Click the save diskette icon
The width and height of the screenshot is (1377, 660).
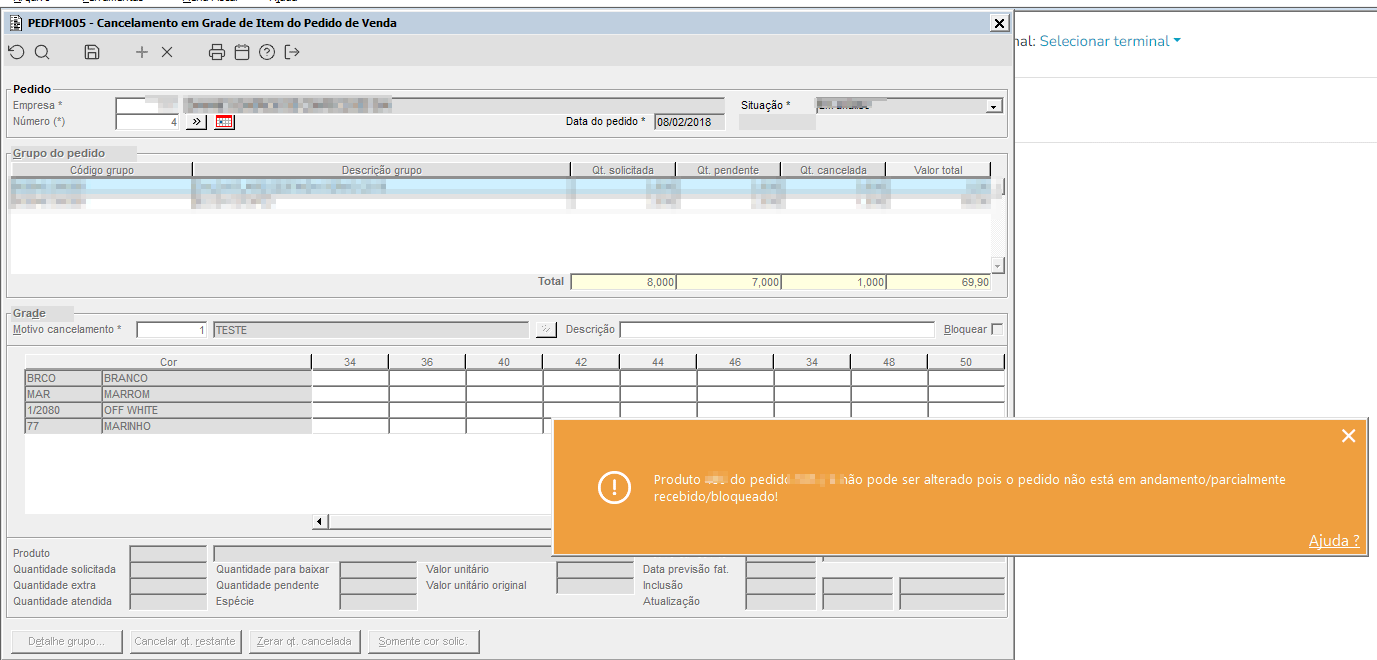[x=92, y=53]
